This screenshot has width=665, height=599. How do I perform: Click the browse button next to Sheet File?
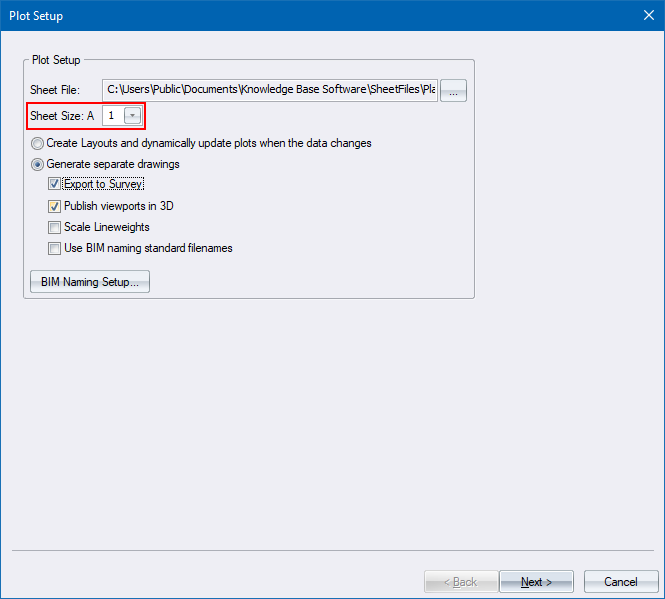point(454,91)
